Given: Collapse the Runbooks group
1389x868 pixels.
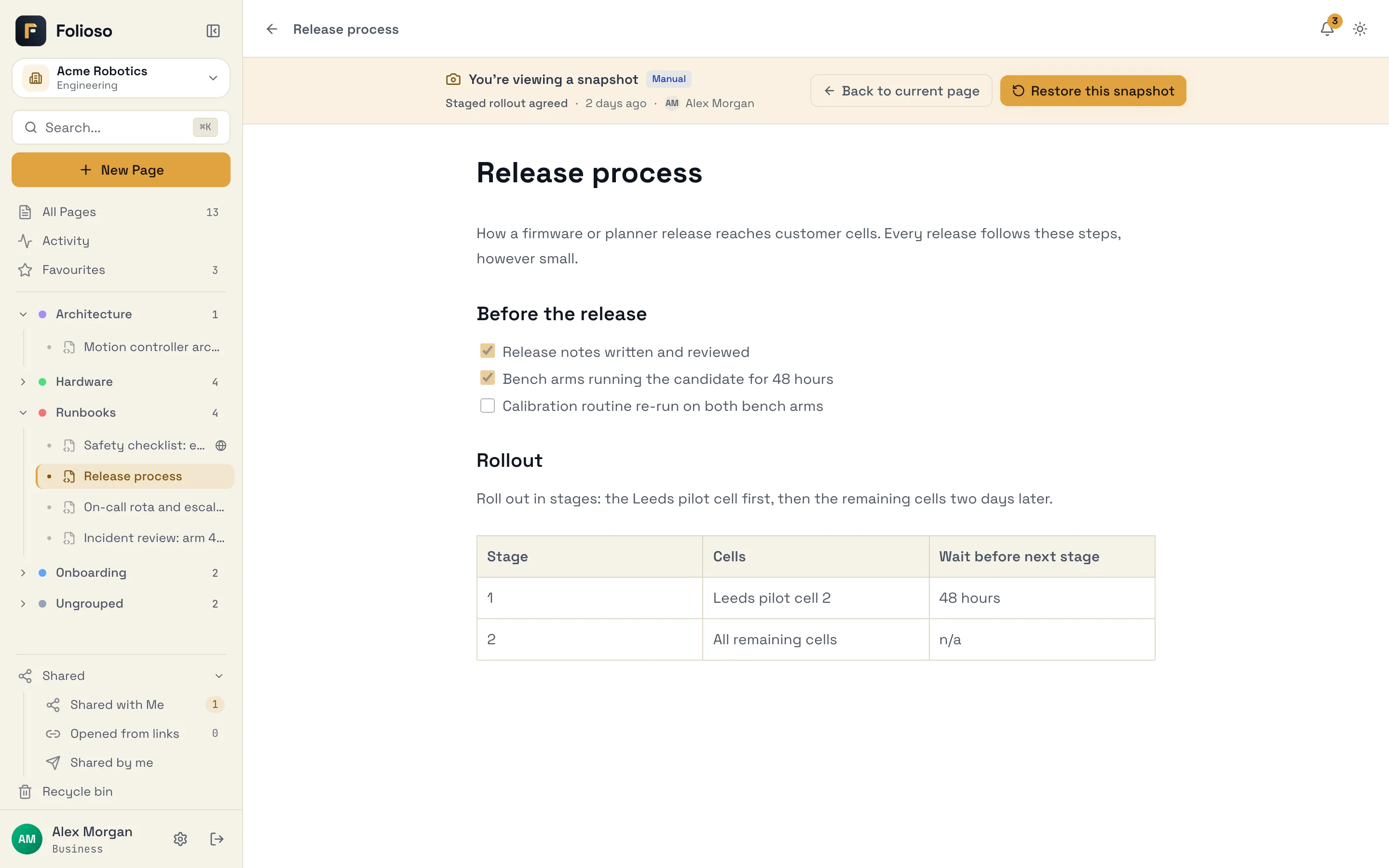Looking at the screenshot, I should [x=23, y=413].
